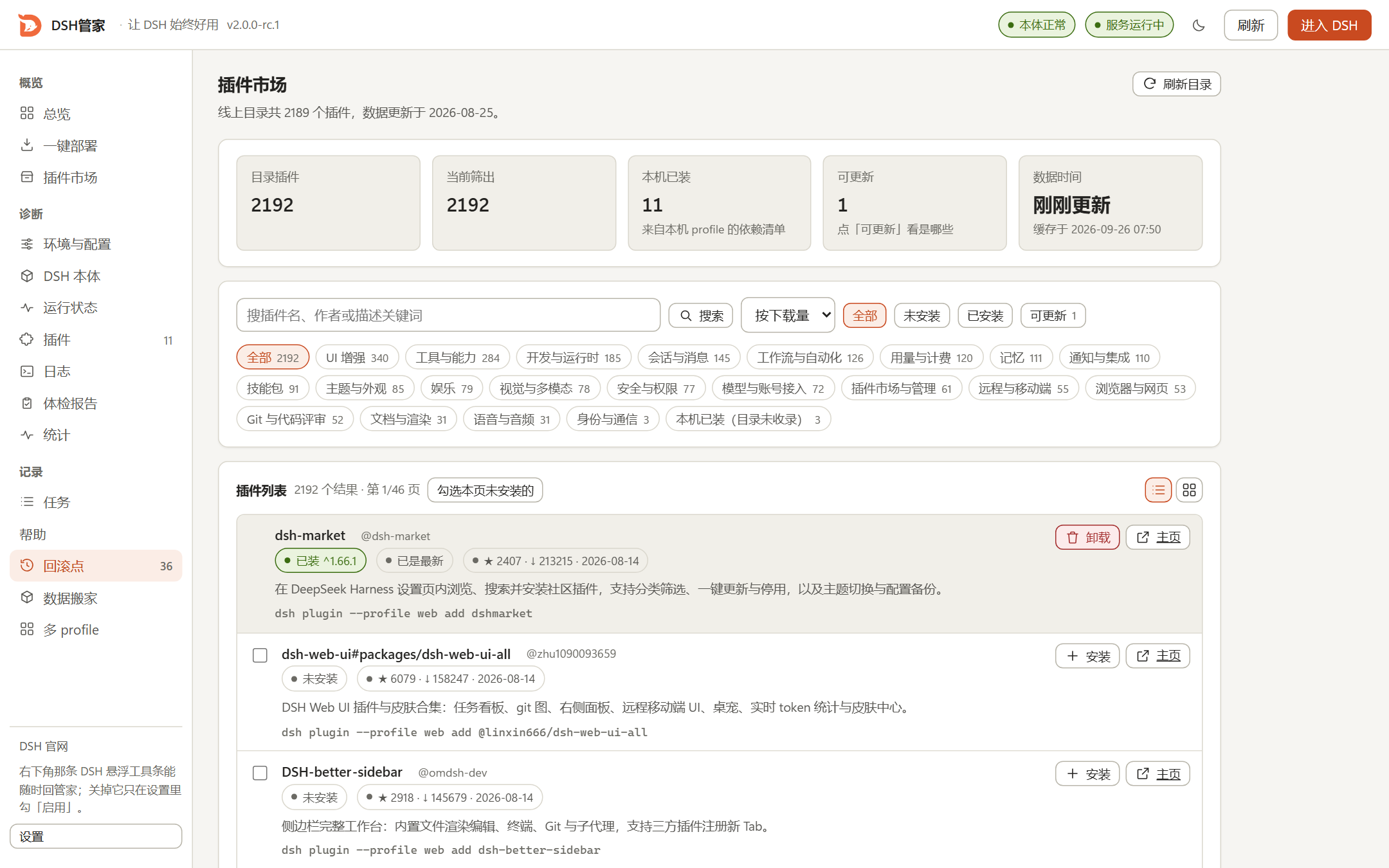Viewport: 1389px width, 868px height.
Task: Click the 可更新 stats card
Action: (914, 203)
